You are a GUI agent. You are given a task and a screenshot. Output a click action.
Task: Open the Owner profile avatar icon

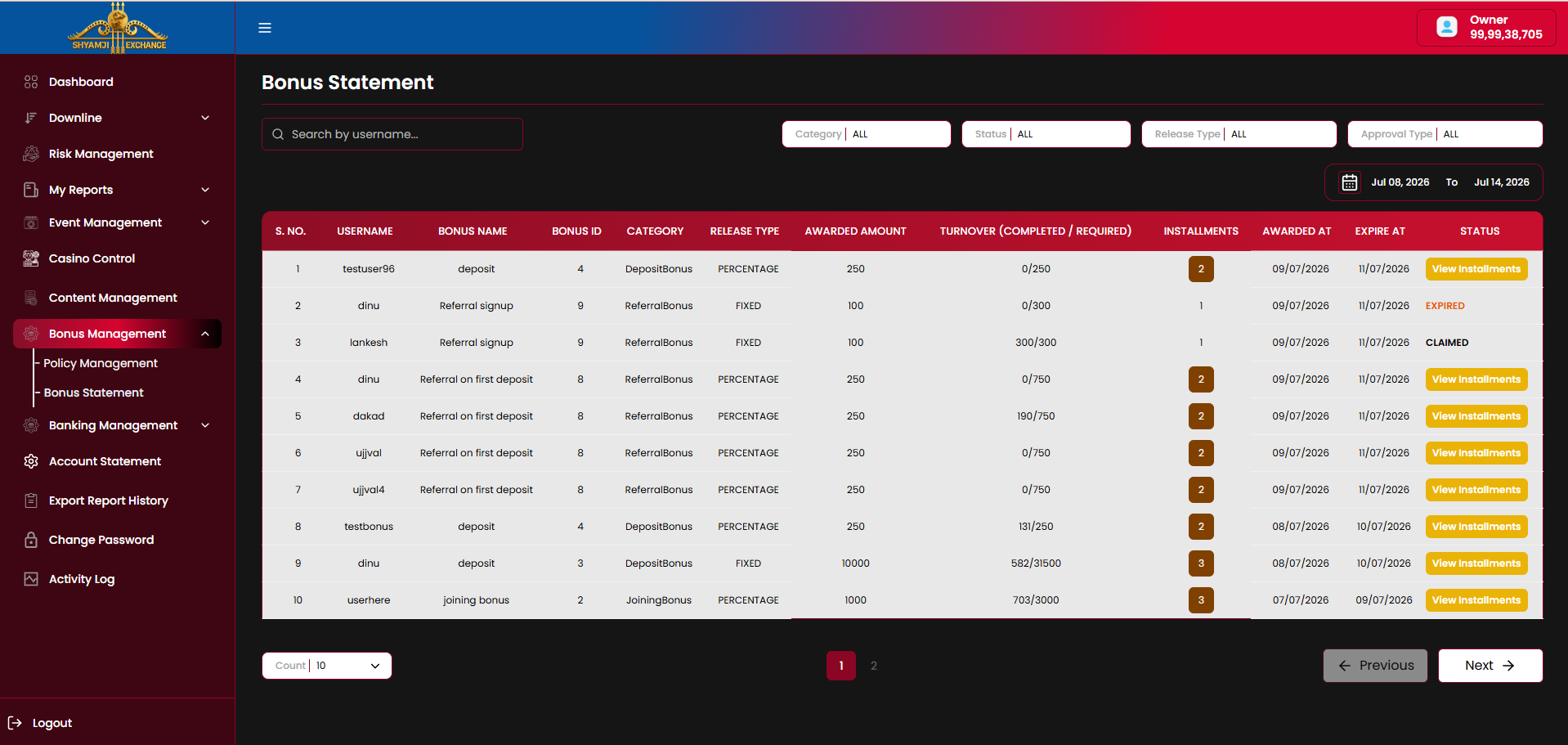(1447, 27)
